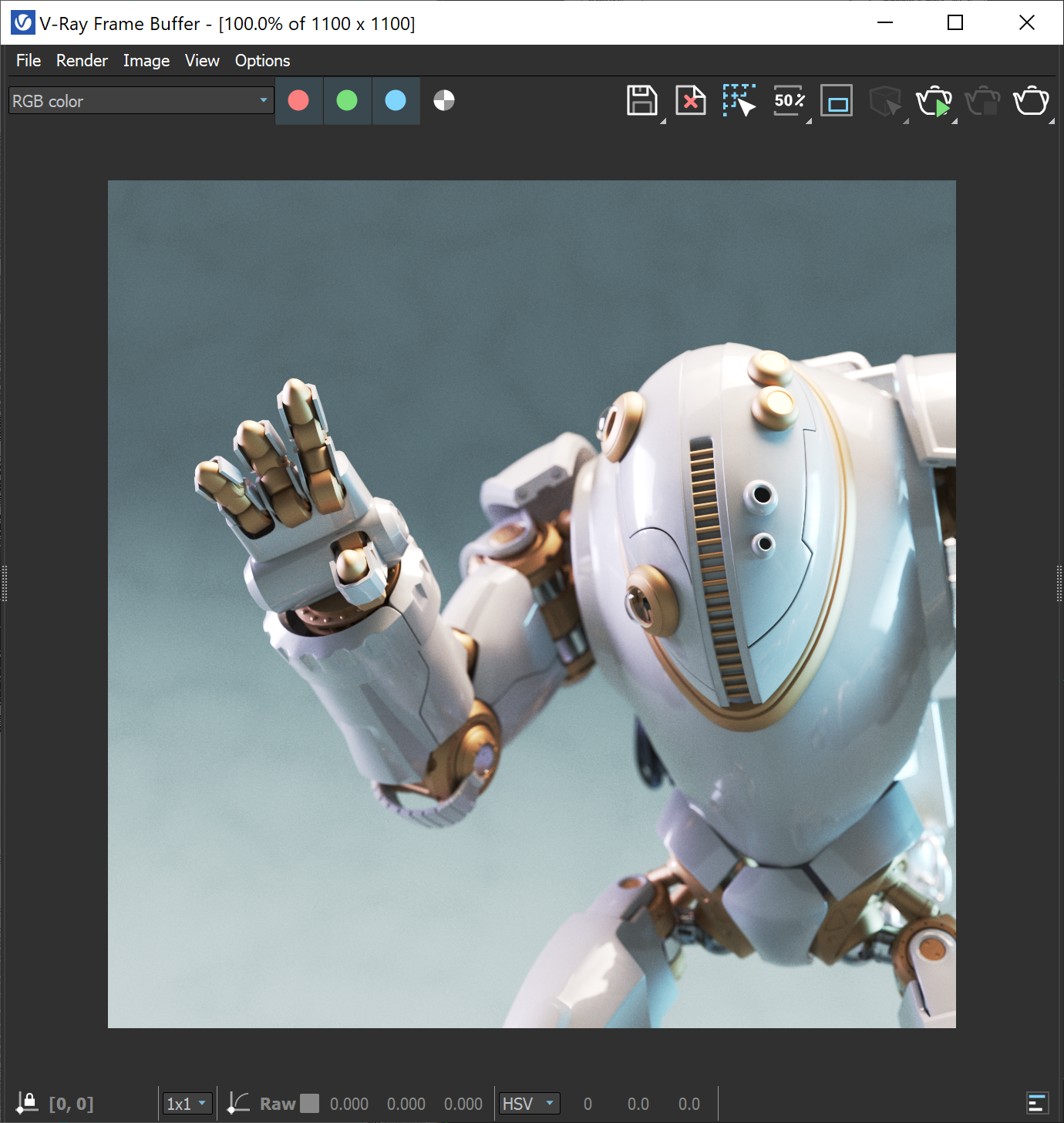Toggle the rendered region display
This screenshot has width=1064, height=1123.
837,100
